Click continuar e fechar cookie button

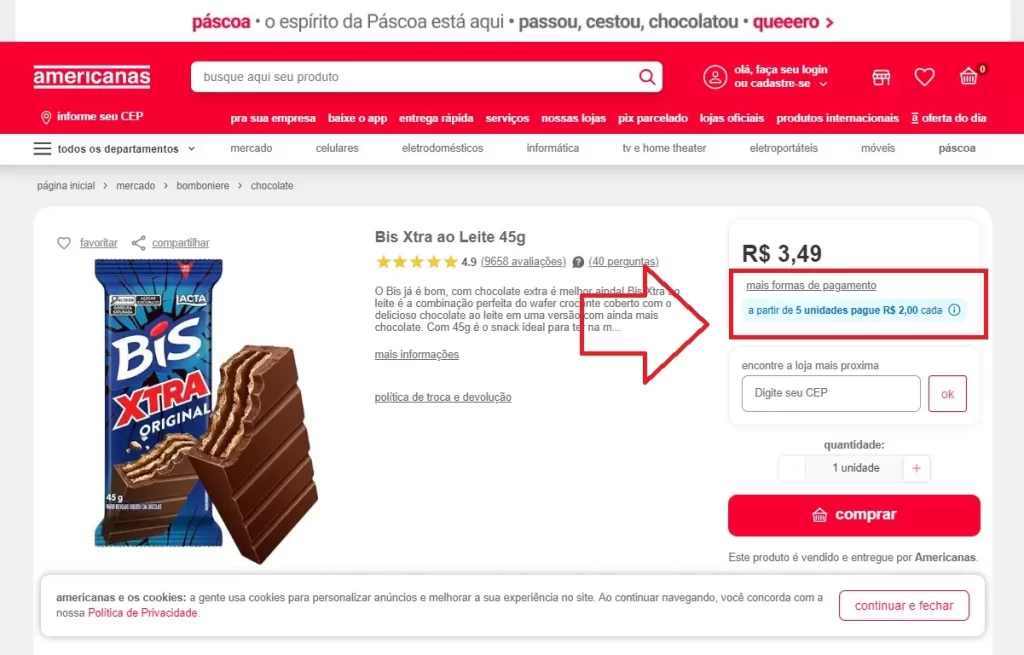pos(904,605)
